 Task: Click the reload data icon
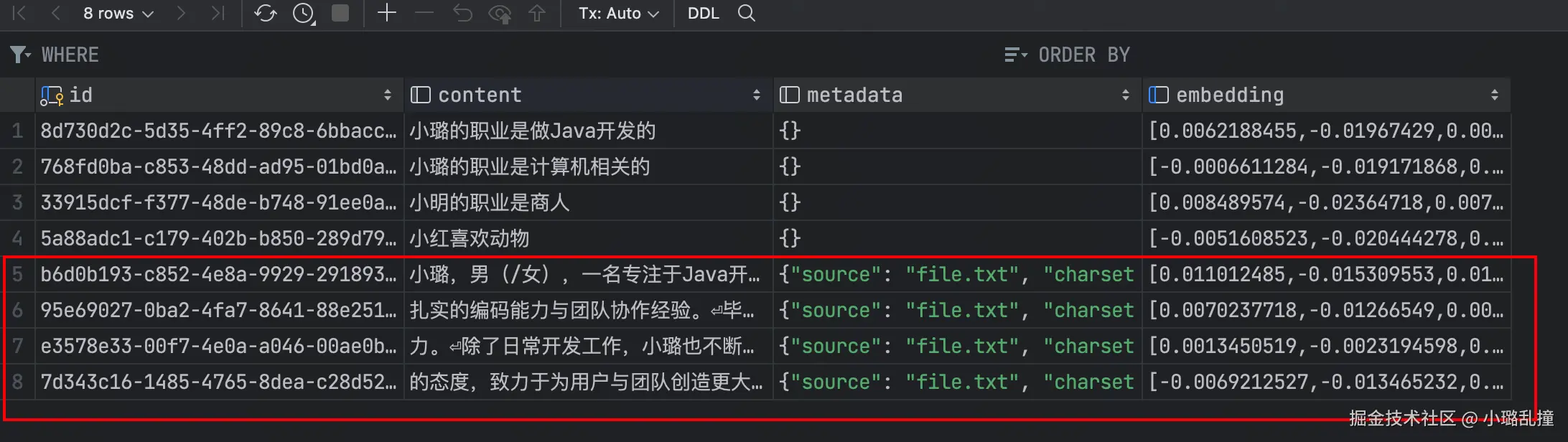click(265, 14)
